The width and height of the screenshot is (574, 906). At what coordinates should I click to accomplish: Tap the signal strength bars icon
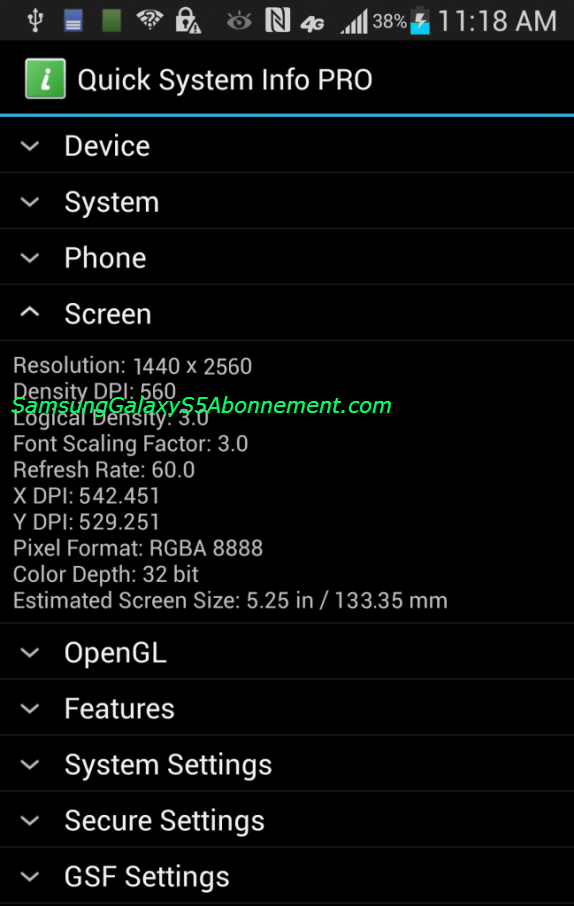click(354, 22)
